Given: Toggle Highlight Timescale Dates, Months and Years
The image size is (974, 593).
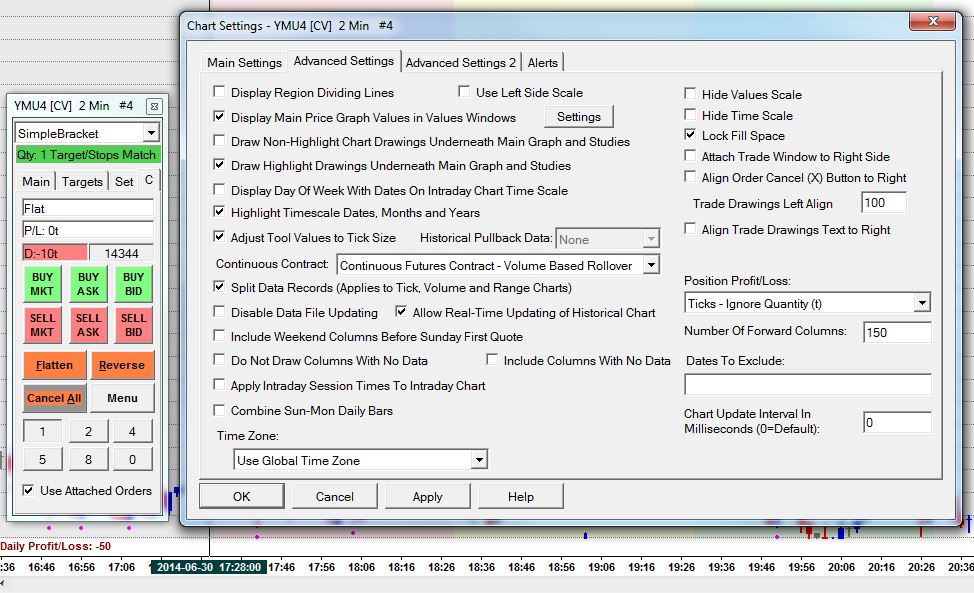Looking at the screenshot, I should [219, 212].
